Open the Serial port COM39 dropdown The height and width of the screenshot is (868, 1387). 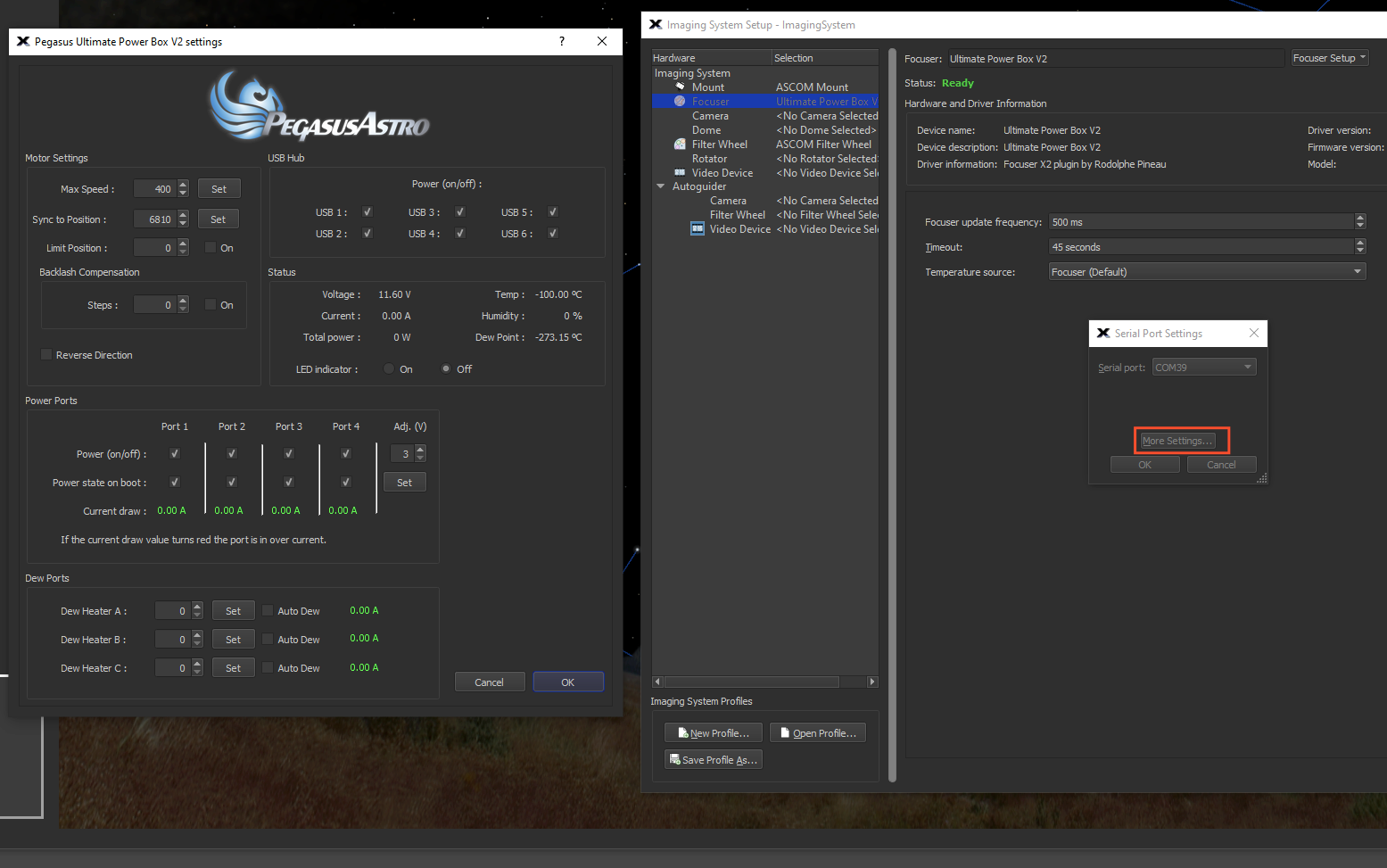pyautogui.click(x=1204, y=367)
